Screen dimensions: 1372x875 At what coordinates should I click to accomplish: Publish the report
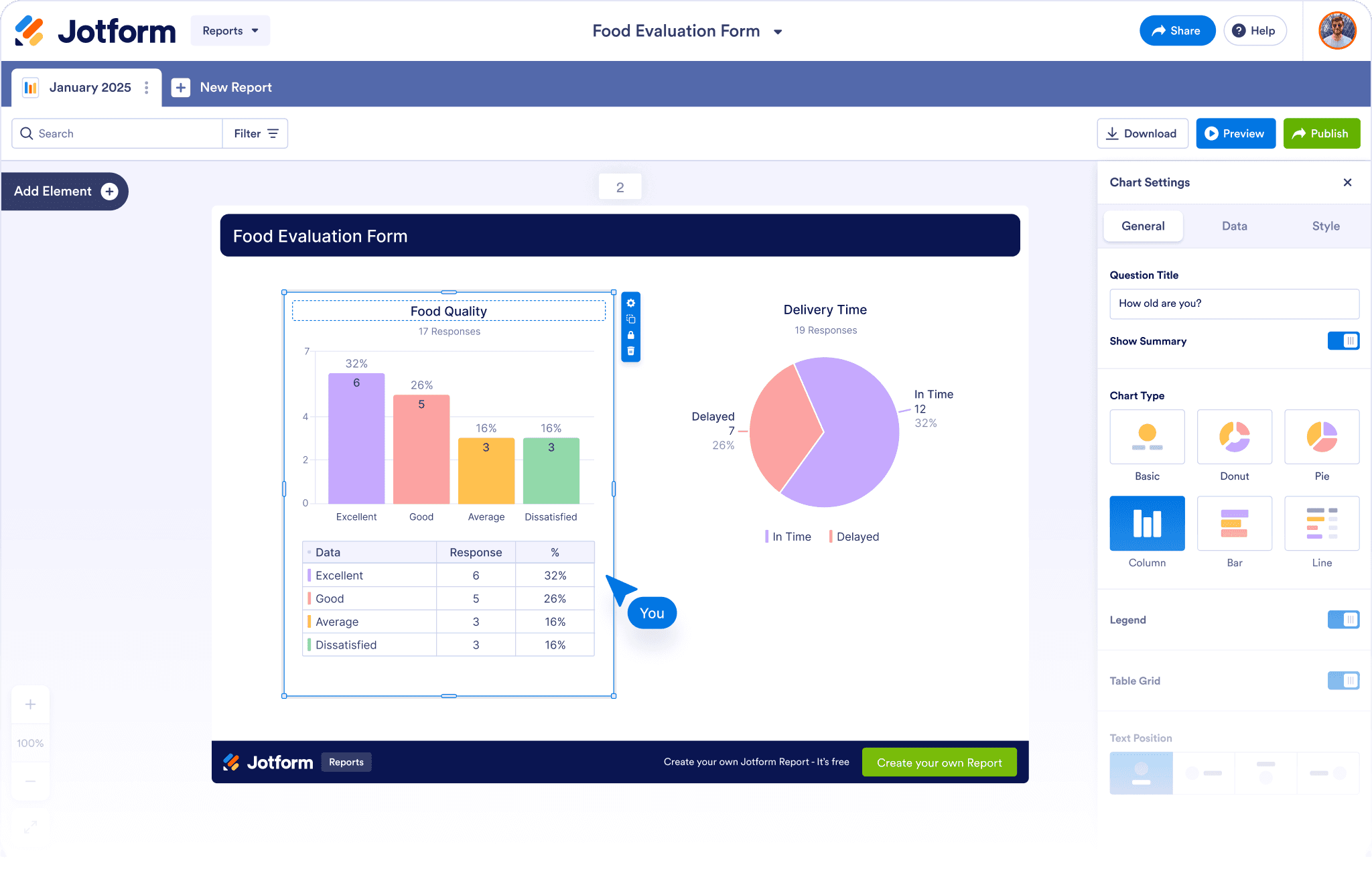1321,133
